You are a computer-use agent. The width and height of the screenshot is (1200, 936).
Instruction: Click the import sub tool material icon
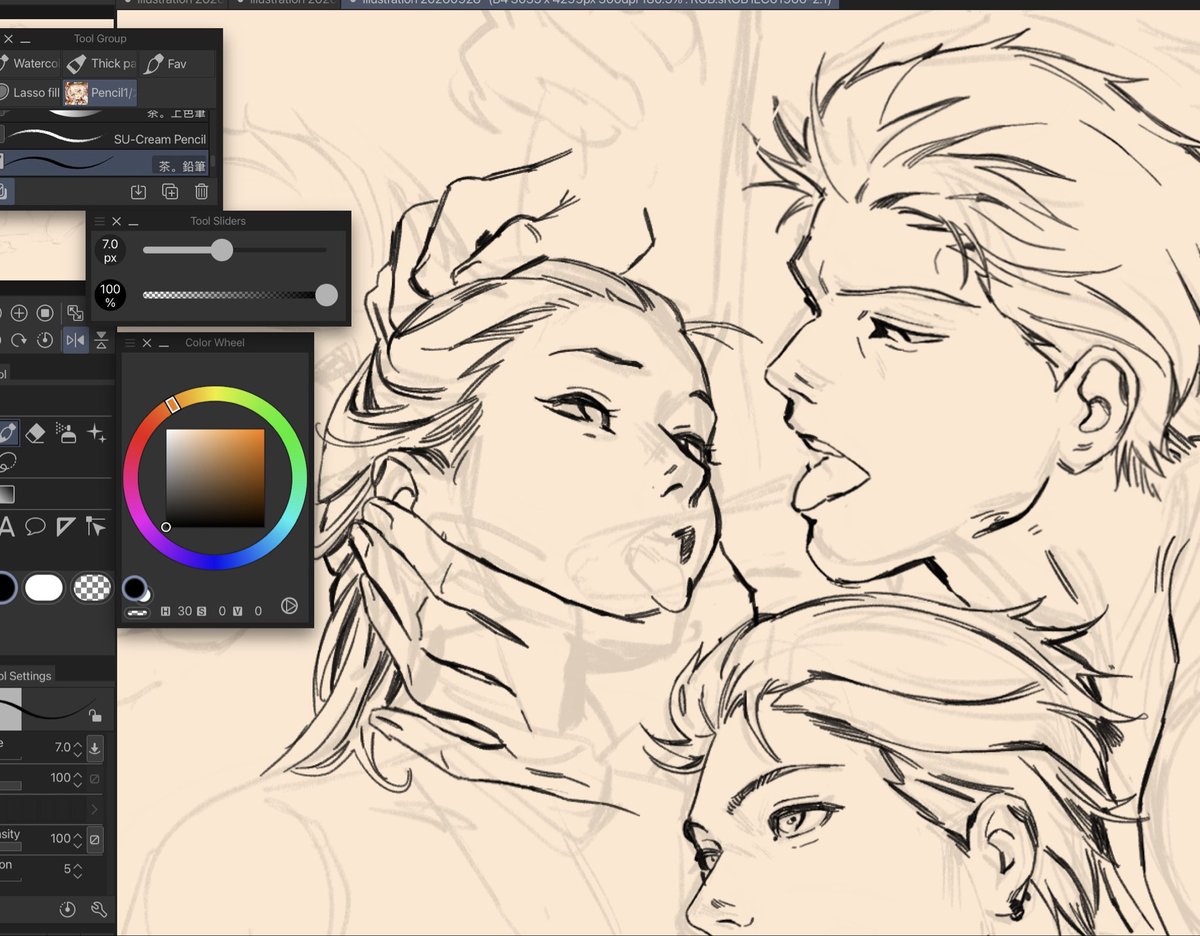(139, 191)
